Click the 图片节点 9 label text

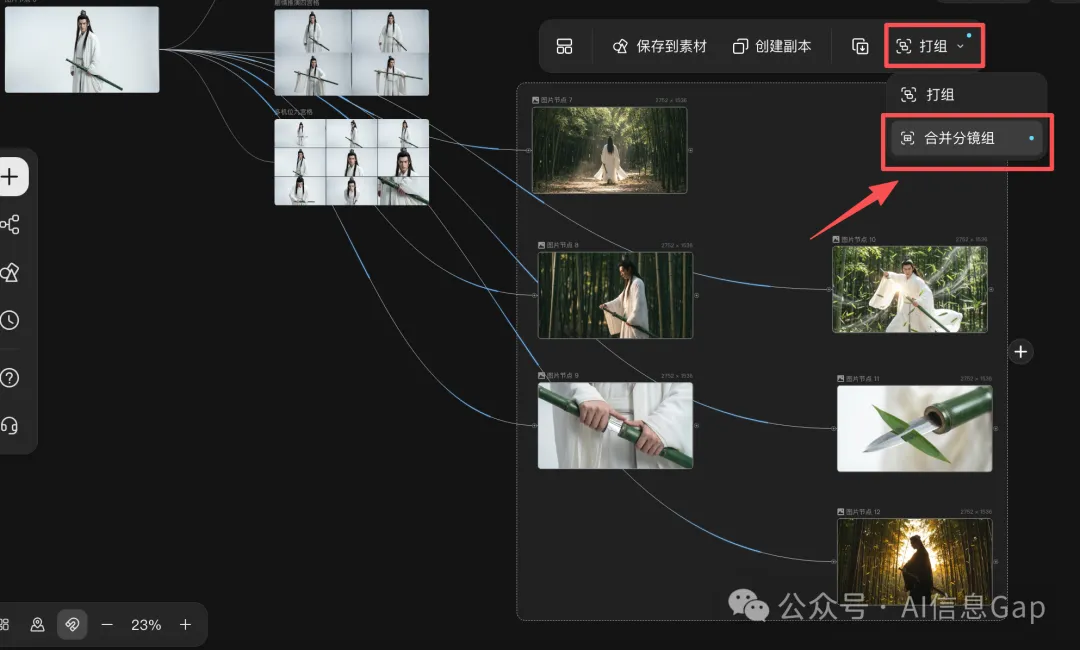point(562,376)
